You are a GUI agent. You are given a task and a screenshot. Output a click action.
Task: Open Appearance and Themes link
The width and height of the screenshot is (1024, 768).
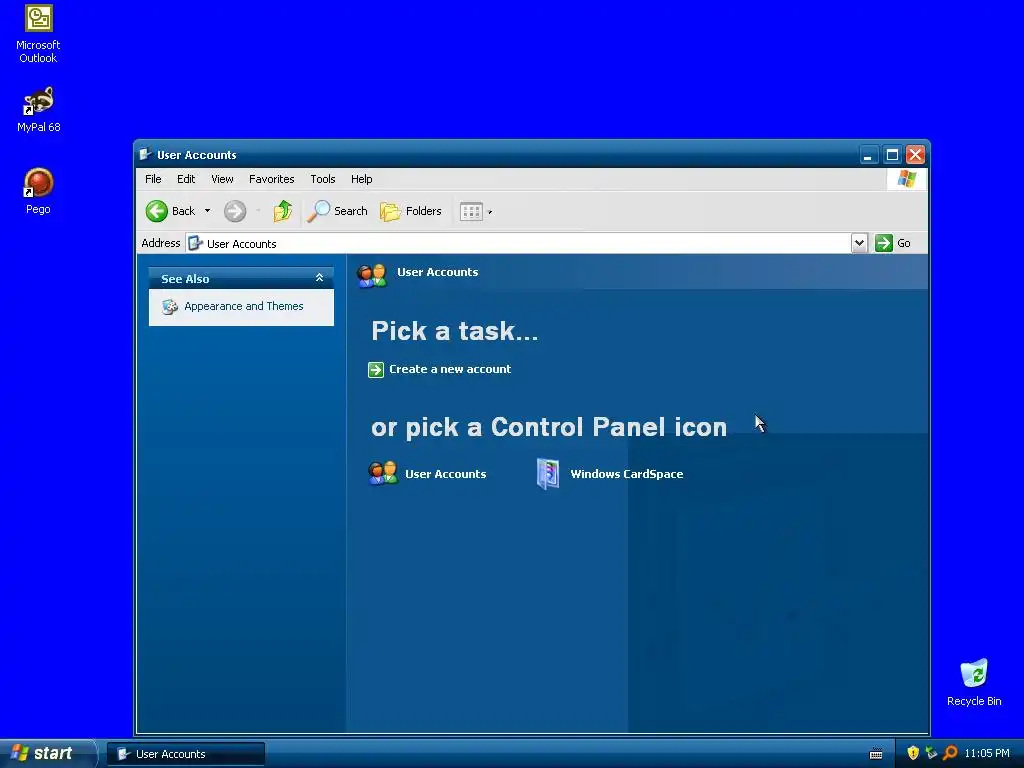pyautogui.click(x=244, y=306)
